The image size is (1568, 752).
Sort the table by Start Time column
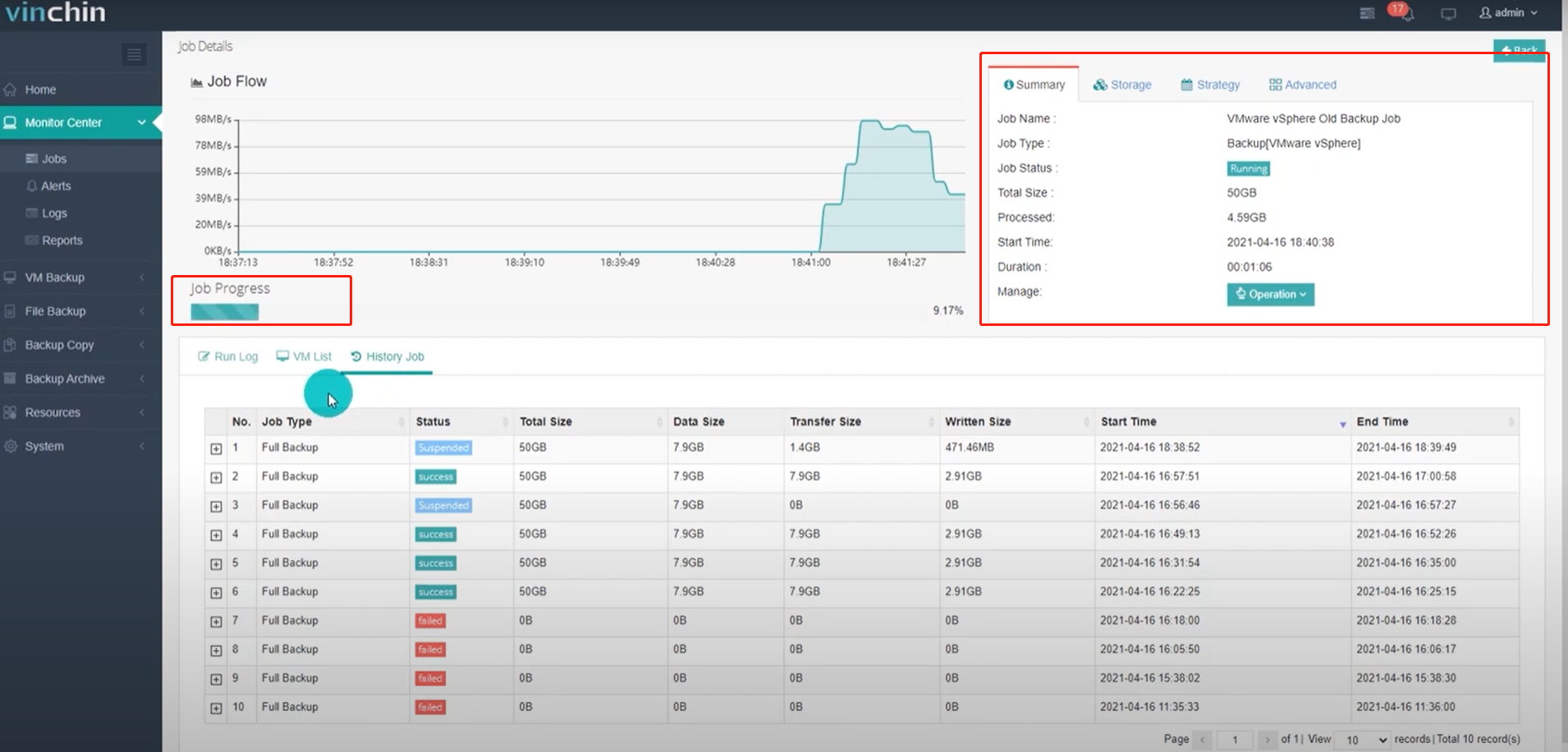click(x=1222, y=421)
